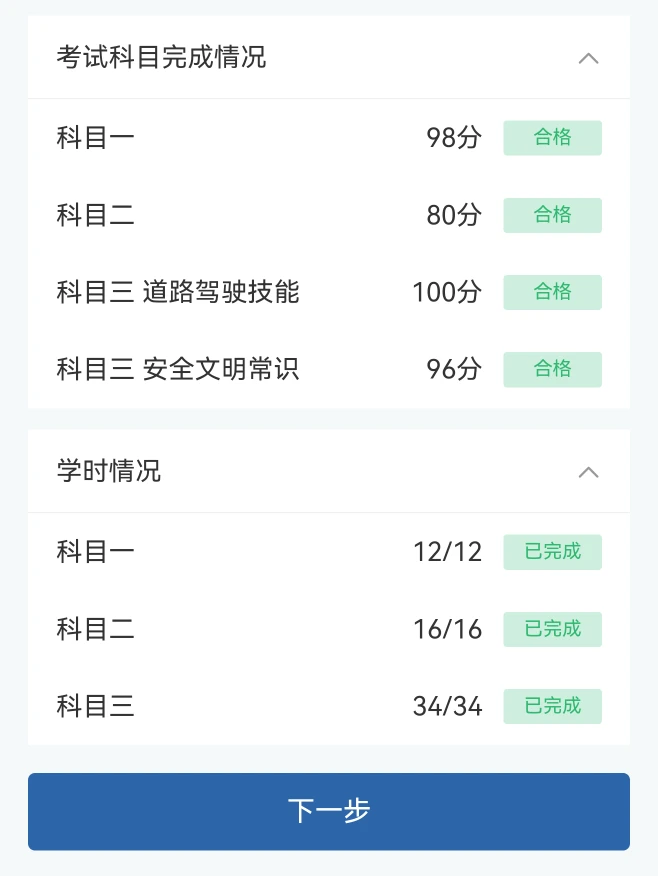Select the 考试科目完成情况 header title
Screen dimensions: 658x876
pos(161,57)
